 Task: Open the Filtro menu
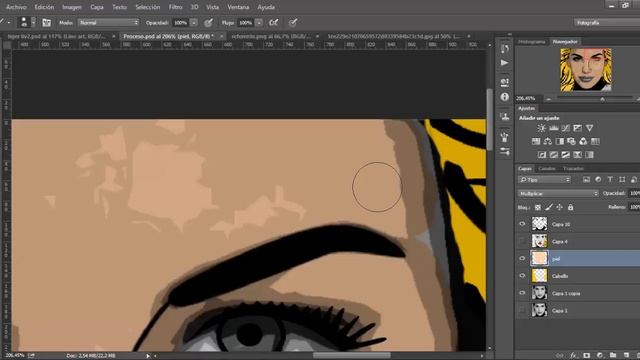(x=176, y=7)
